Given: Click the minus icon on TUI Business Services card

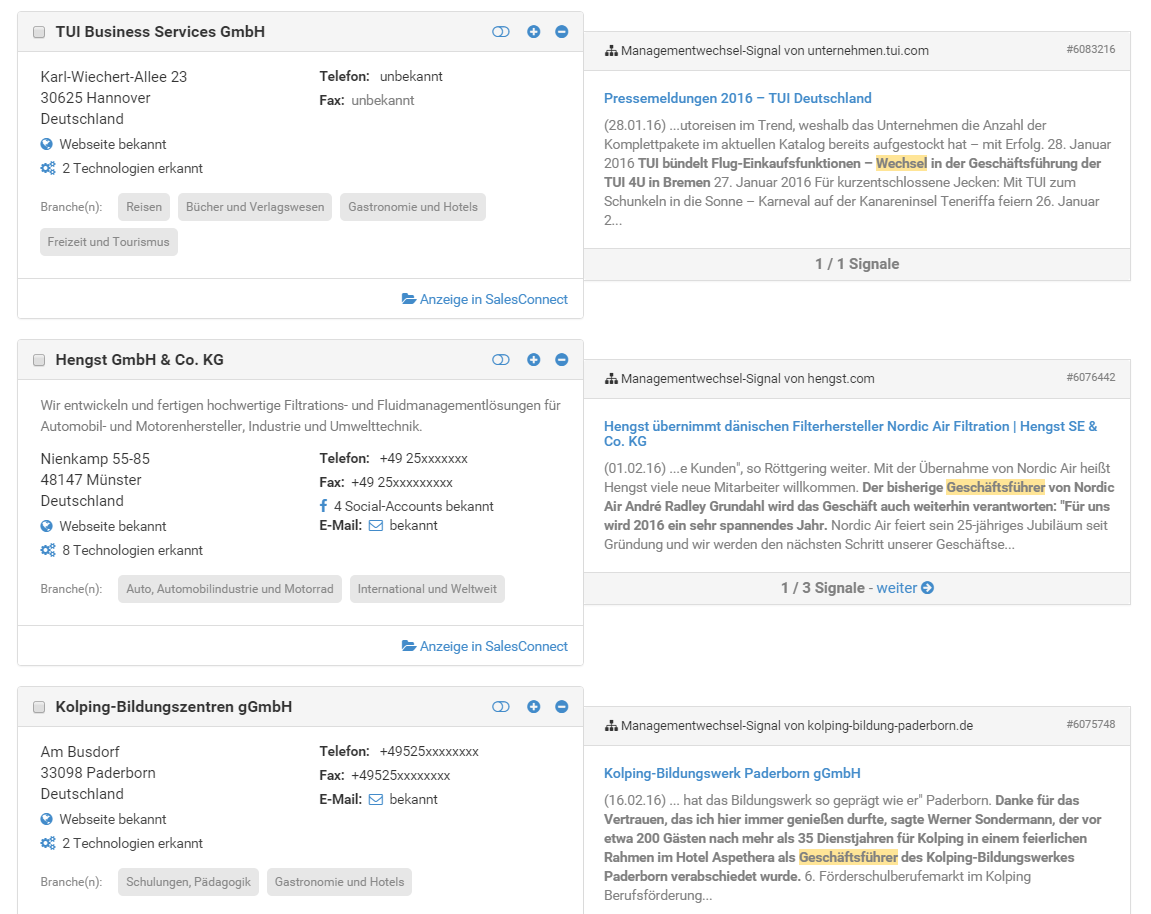Looking at the screenshot, I should click(561, 32).
